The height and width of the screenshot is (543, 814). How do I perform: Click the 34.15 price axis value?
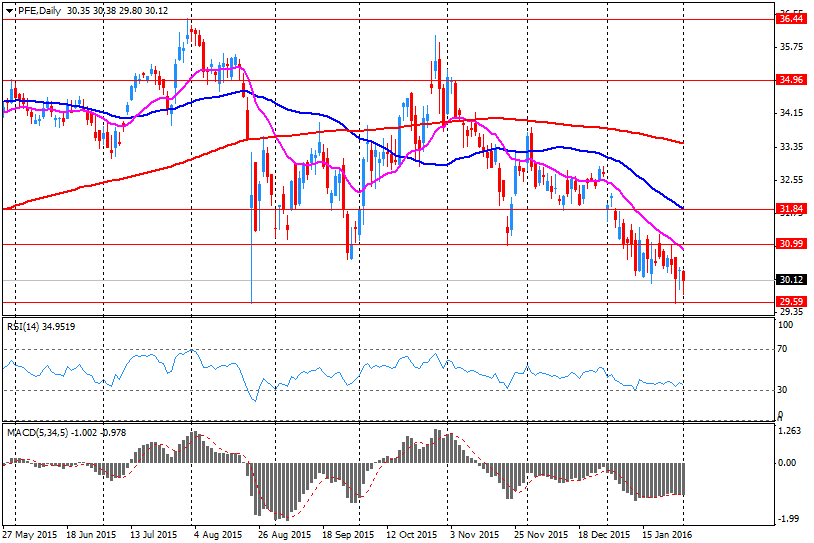tap(791, 113)
